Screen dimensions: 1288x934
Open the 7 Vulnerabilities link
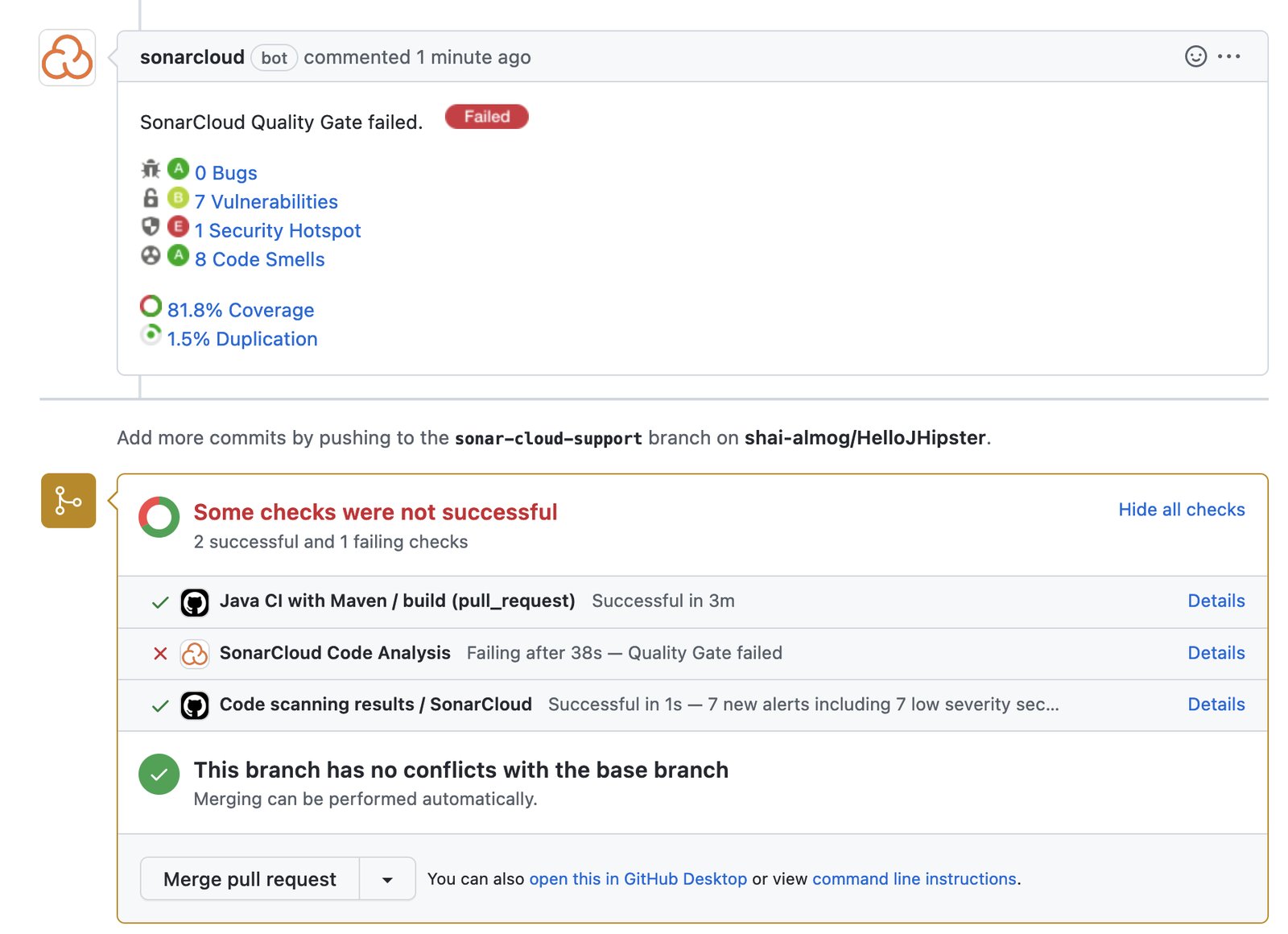266,202
